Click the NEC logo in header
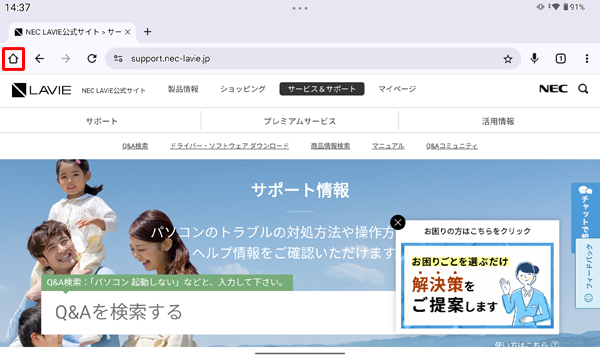 [x=553, y=89]
